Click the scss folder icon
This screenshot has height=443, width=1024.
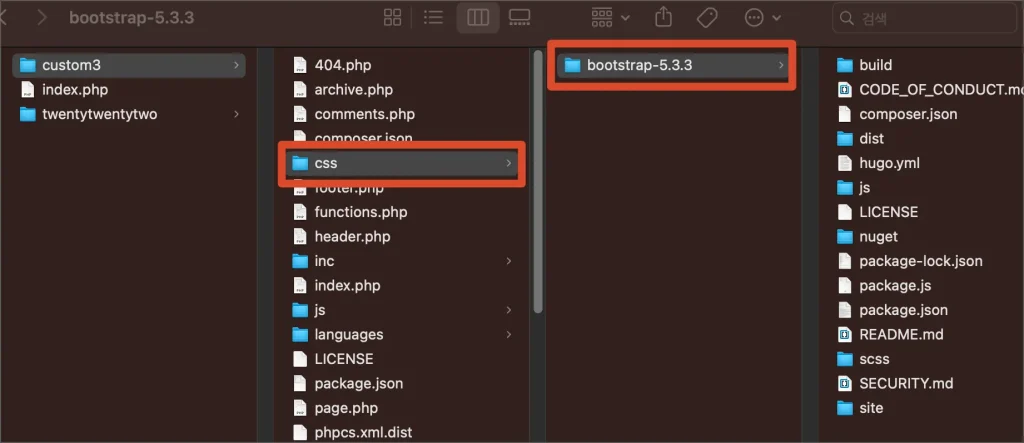(x=843, y=359)
